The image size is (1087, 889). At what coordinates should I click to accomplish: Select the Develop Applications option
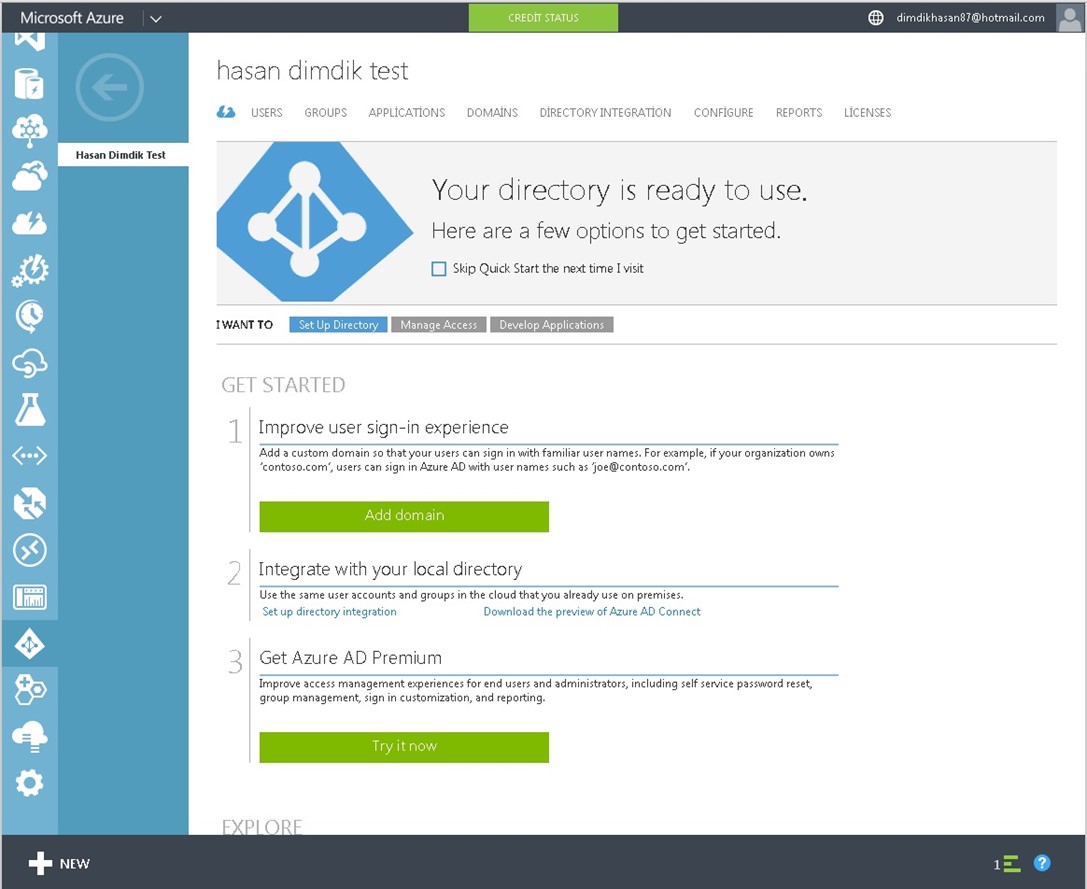(552, 325)
